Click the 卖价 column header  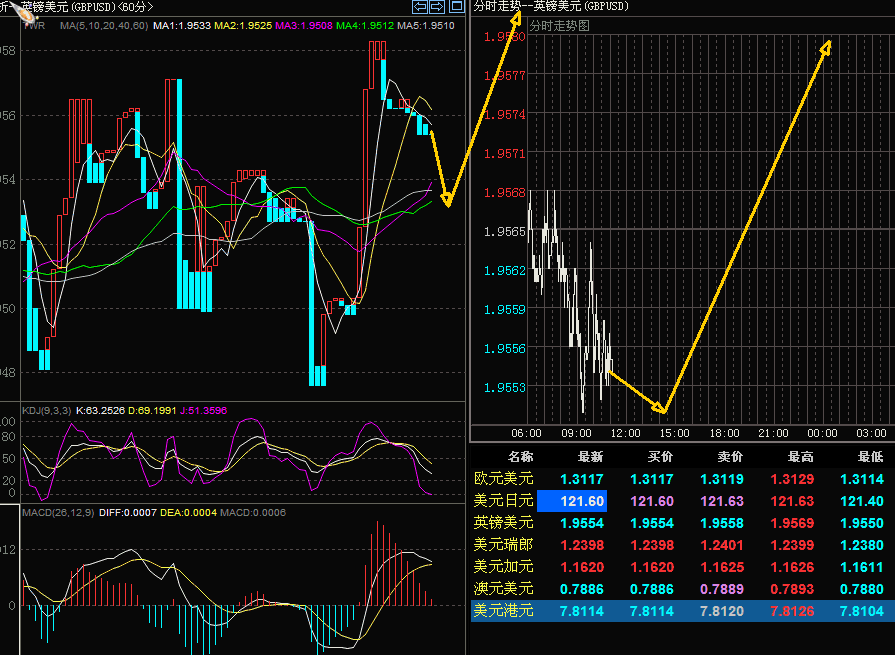pos(729,456)
